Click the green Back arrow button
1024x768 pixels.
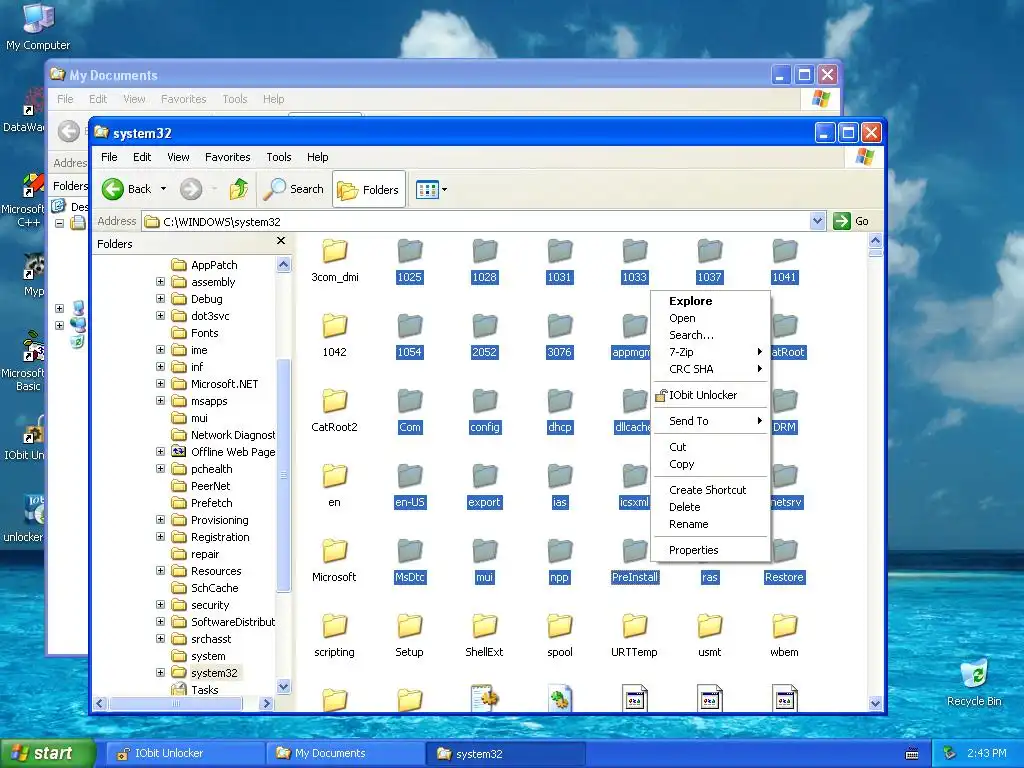click(112, 189)
